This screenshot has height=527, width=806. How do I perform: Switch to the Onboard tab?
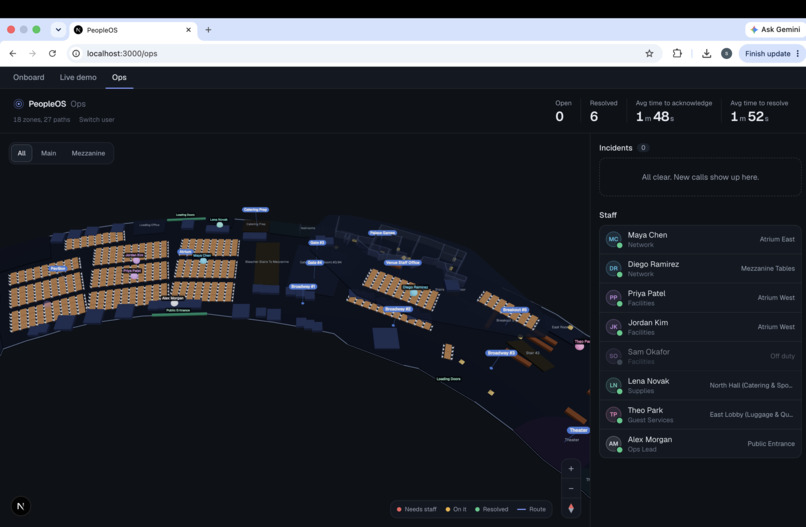[x=29, y=77]
